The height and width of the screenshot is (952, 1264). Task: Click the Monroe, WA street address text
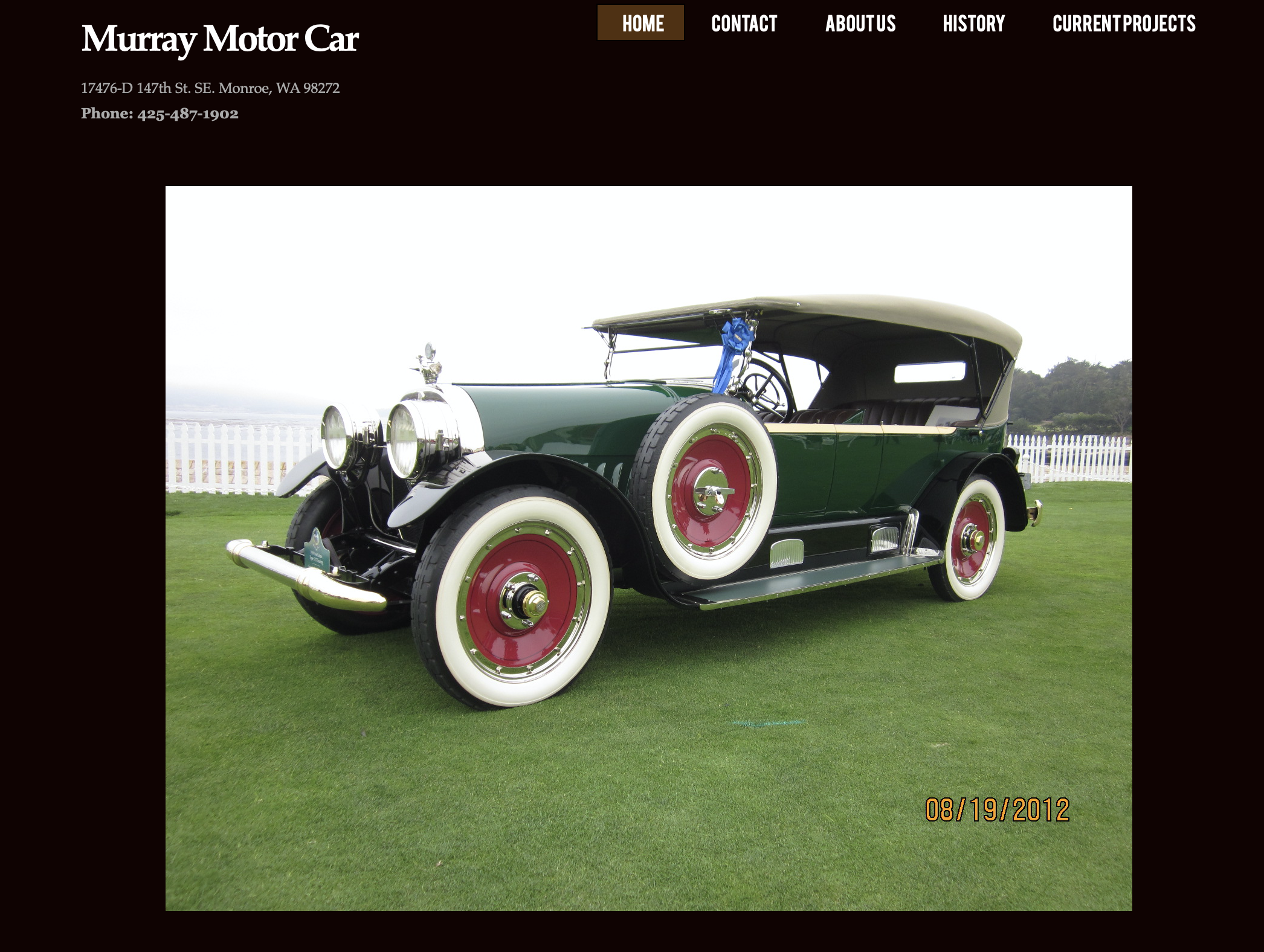(x=210, y=88)
